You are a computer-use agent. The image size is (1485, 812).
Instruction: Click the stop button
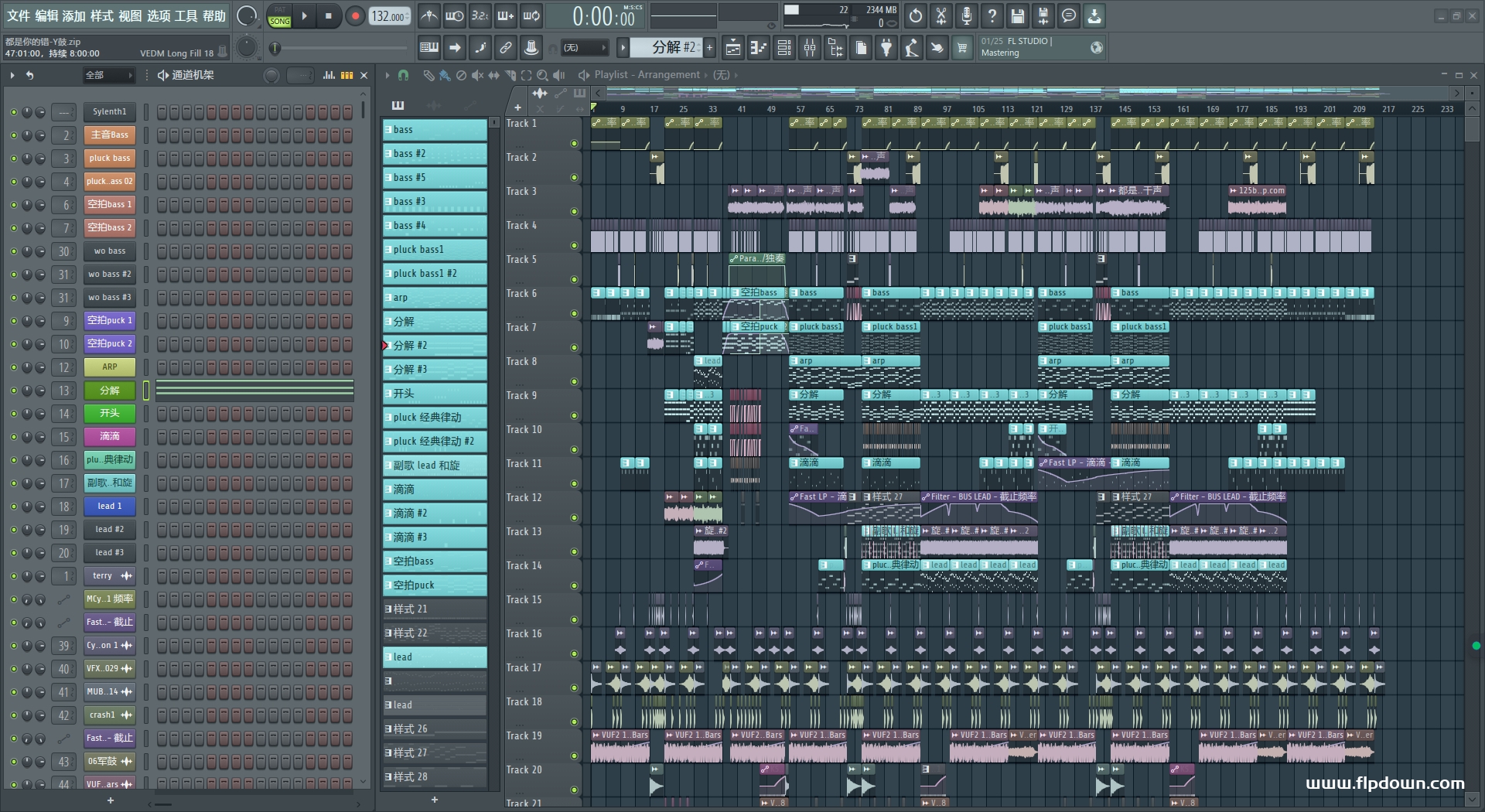point(329,15)
